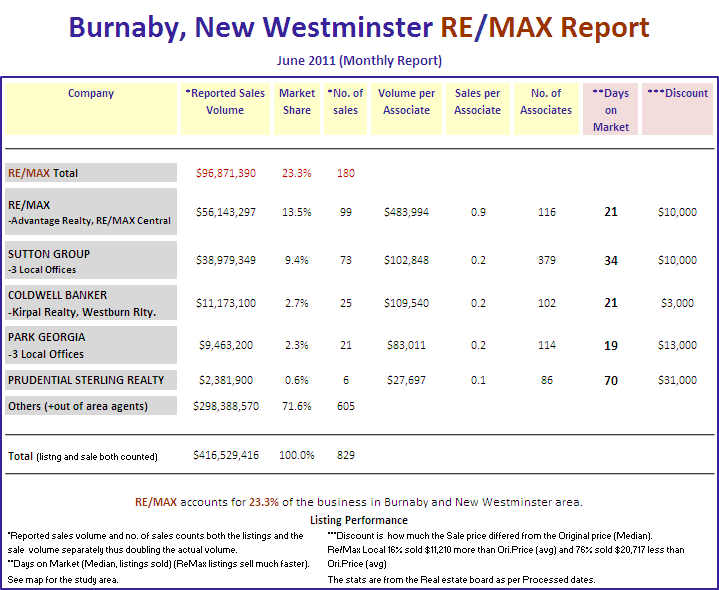Viewport: 719px width, 590px height.
Task: Select the No. of sales header
Action: pyautogui.click(x=345, y=109)
